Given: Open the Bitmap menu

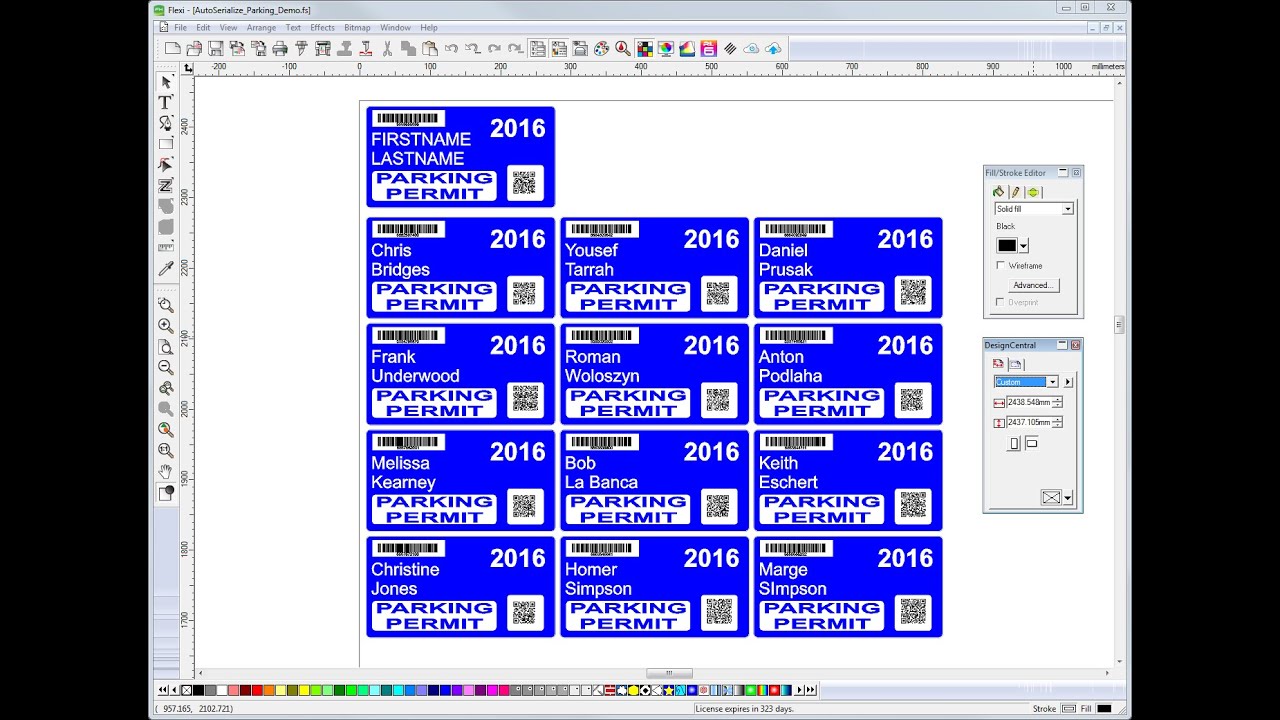Looking at the screenshot, I should (x=357, y=28).
